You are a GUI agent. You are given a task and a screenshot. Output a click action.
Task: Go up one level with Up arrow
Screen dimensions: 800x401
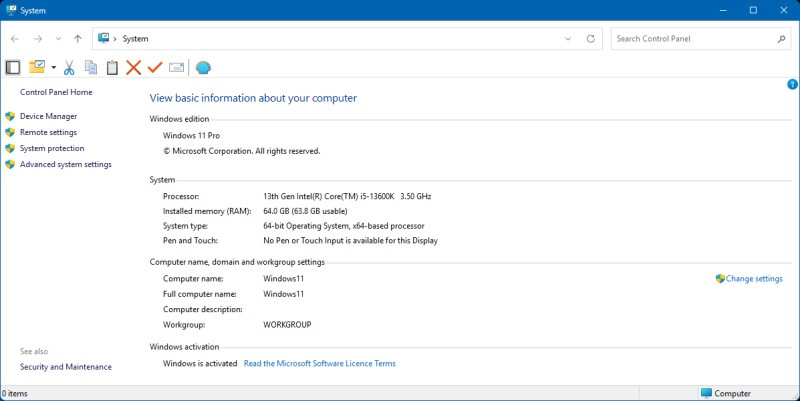point(78,39)
